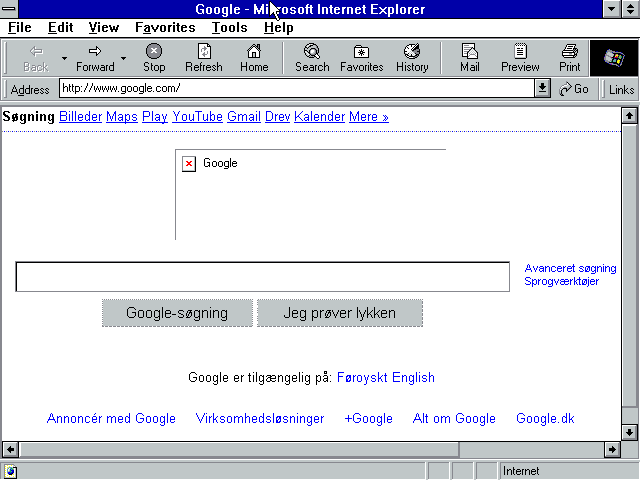Open the Billeder link
Screen dimensions: 640x480
pyautogui.click(x=80, y=117)
